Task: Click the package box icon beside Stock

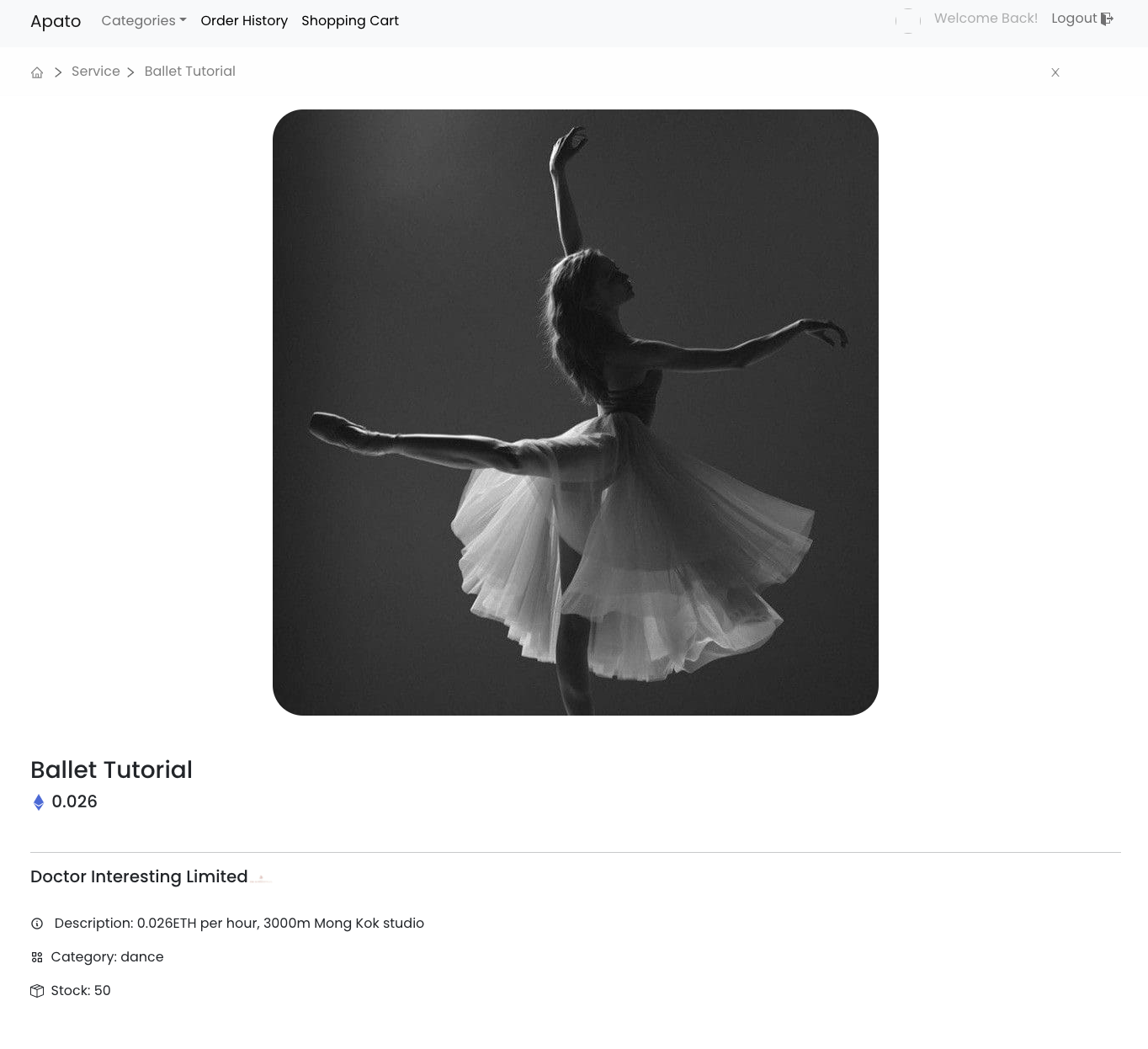Action: click(37, 991)
